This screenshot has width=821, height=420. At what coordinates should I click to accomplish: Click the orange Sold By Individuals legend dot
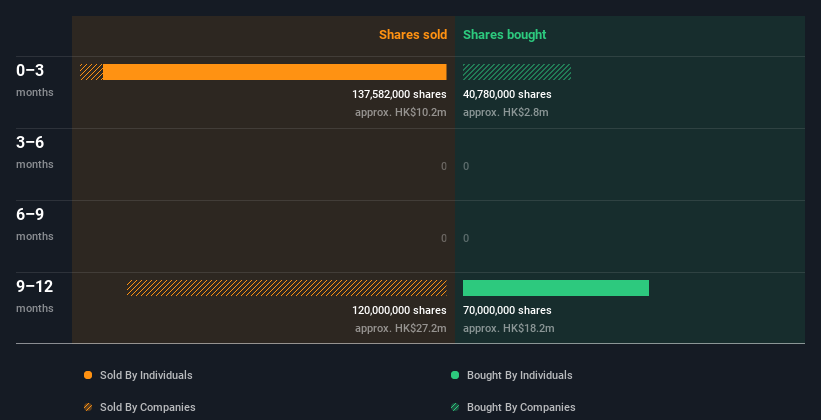point(88,375)
